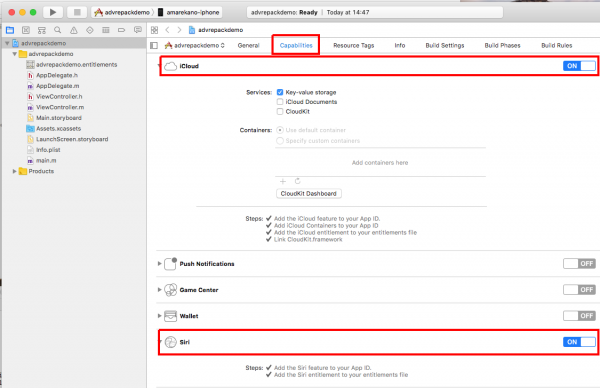Switch to the Build Settings tab
Screen dimensions: 600x388
(445, 46)
